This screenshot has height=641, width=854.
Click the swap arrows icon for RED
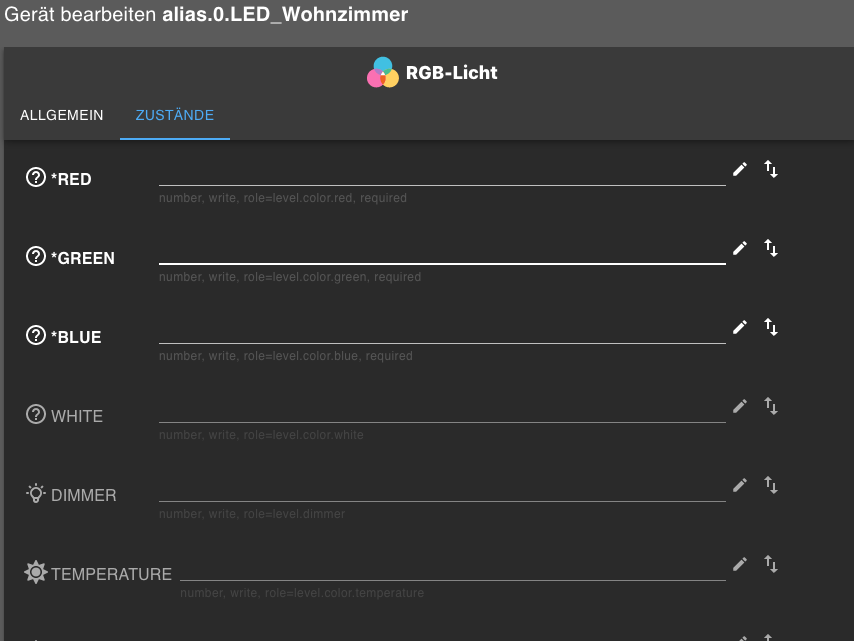click(x=771, y=169)
